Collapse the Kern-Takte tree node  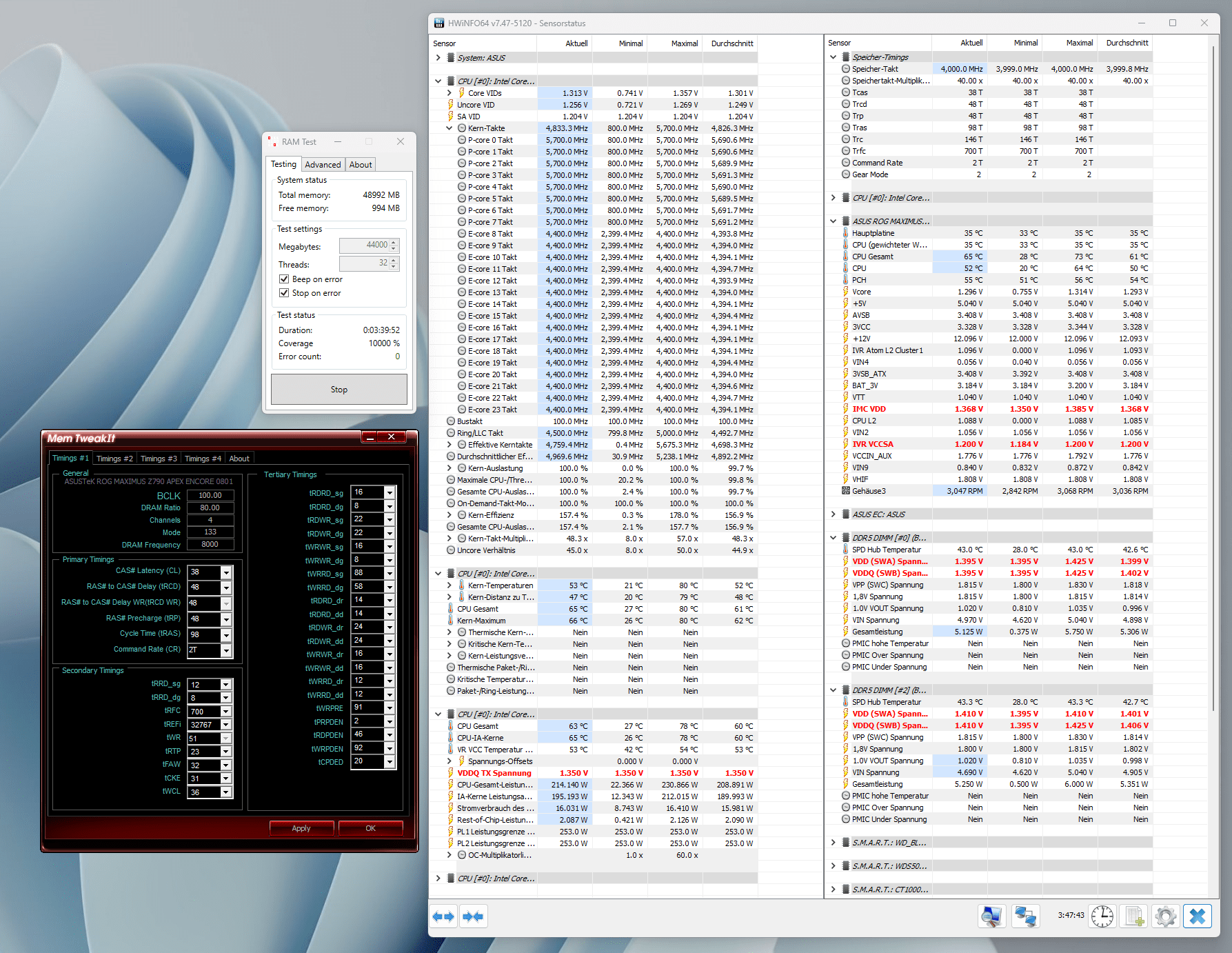[450, 128]
